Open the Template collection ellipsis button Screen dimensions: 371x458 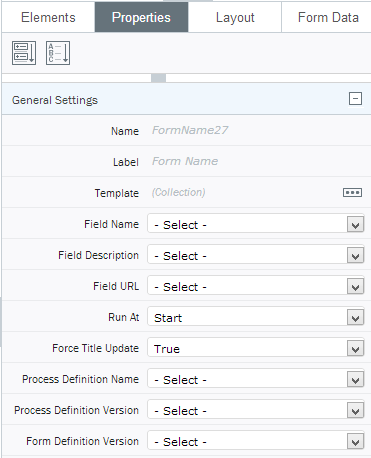(x=352, y=192)
